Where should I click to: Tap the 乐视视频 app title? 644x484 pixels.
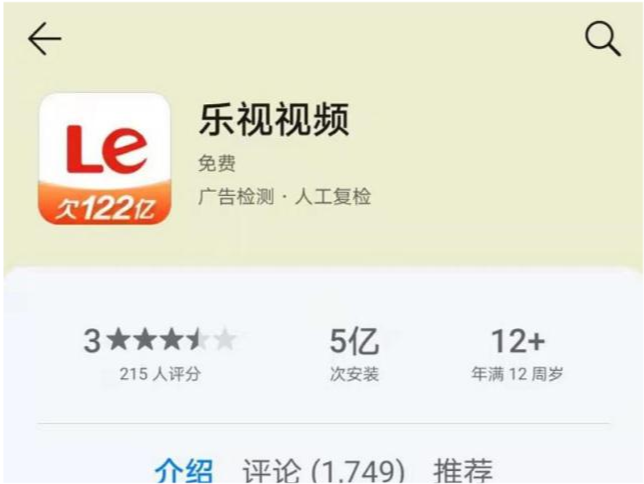pyautogui.click(x=274, y=120)
